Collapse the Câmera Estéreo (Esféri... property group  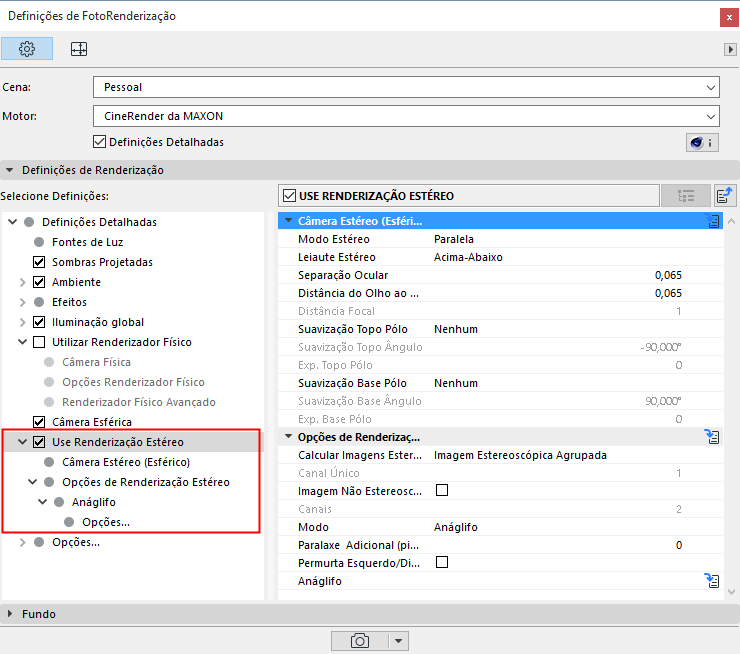coord(288,221)
